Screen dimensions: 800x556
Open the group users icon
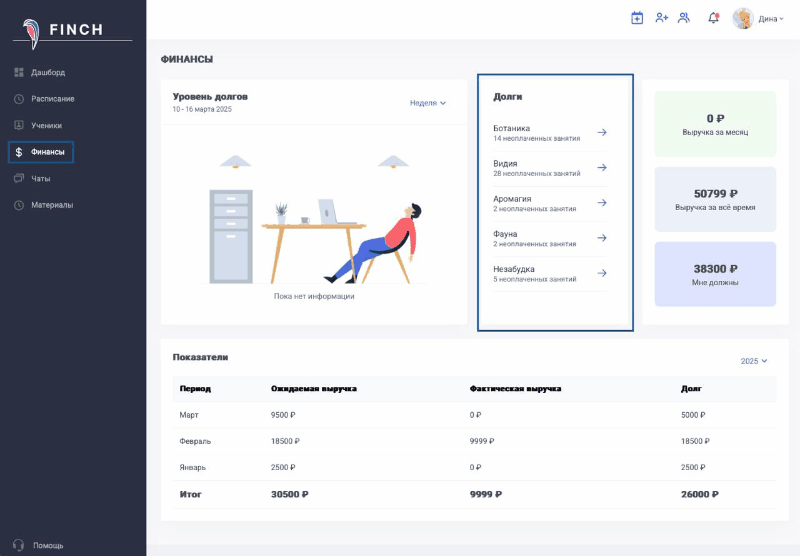coord(684,18)
